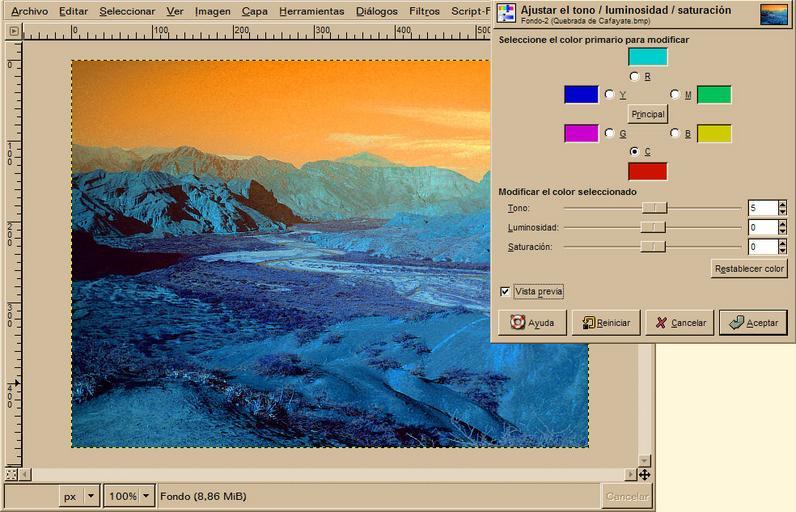
Task: Click the Luminosidad value input field
Action: (763, 227)
